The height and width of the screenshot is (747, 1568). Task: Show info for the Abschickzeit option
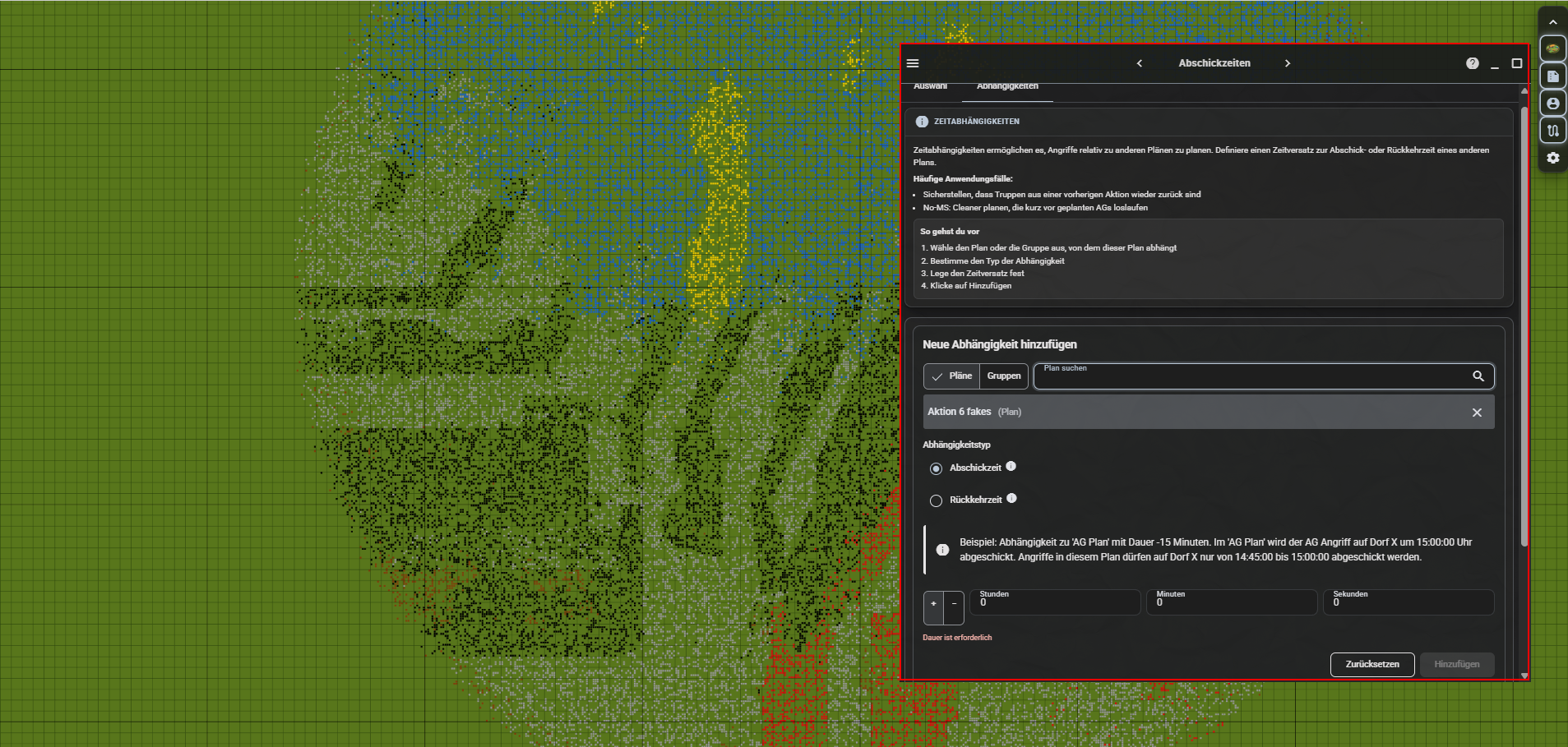point(1011,467)
